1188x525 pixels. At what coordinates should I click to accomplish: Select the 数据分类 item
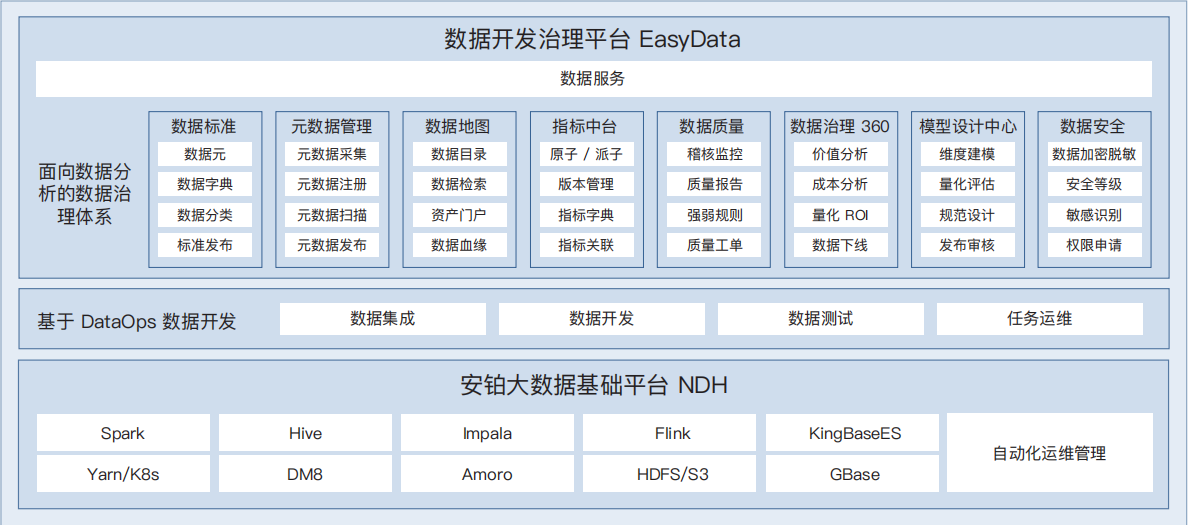205,215
